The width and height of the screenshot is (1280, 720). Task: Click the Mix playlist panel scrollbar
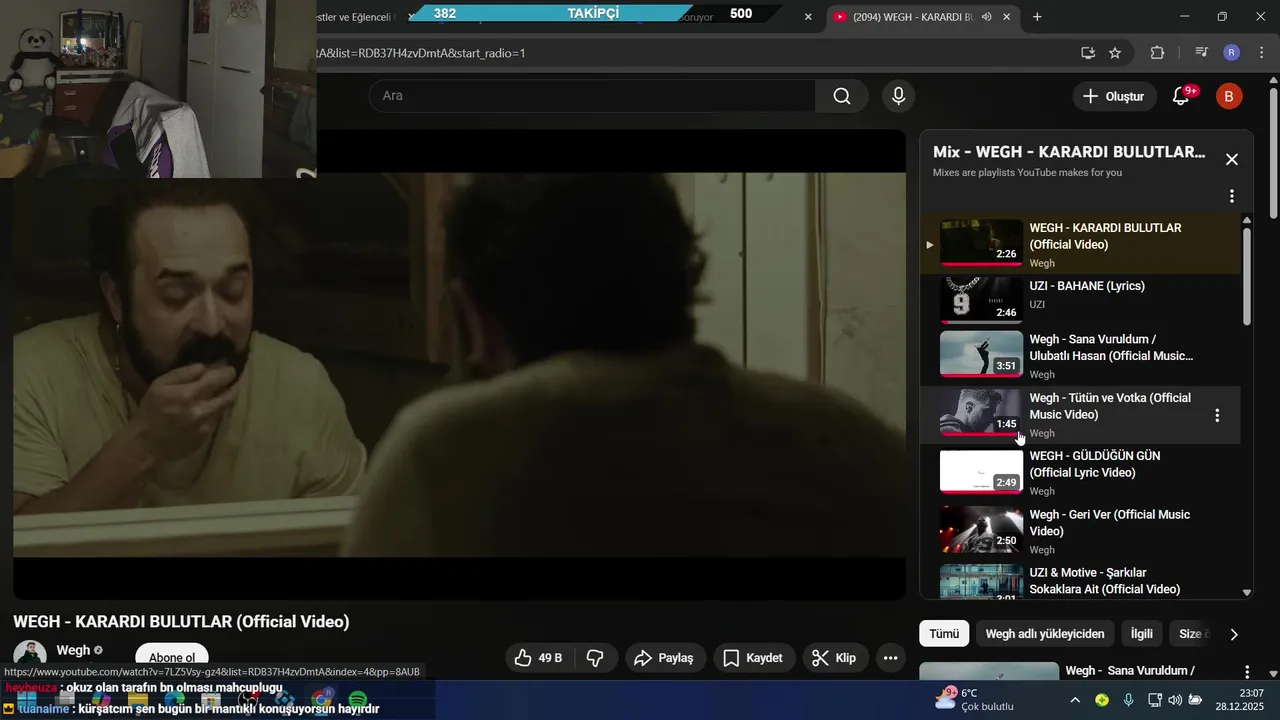point(1247,277)
